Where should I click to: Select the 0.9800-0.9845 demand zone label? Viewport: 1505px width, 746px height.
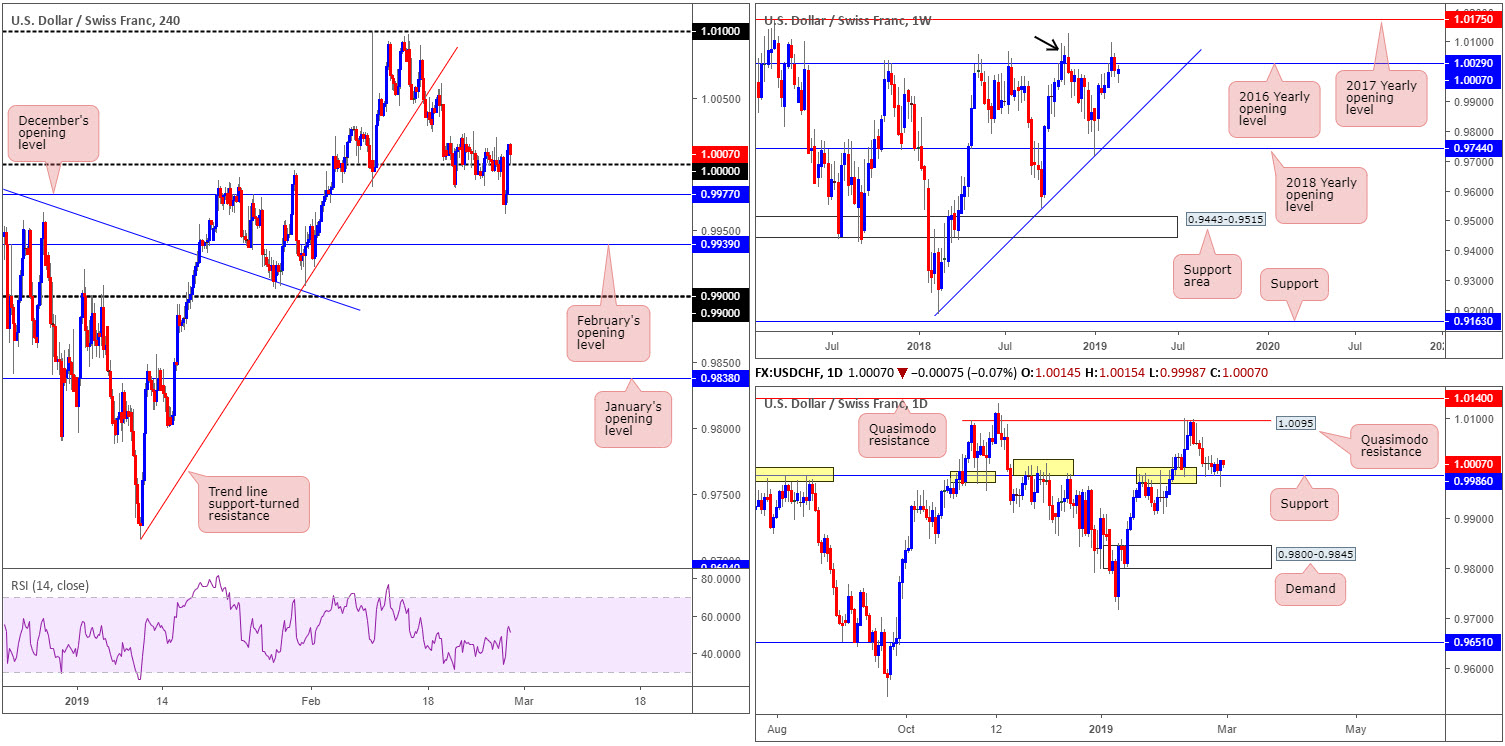coord(1315,553)
